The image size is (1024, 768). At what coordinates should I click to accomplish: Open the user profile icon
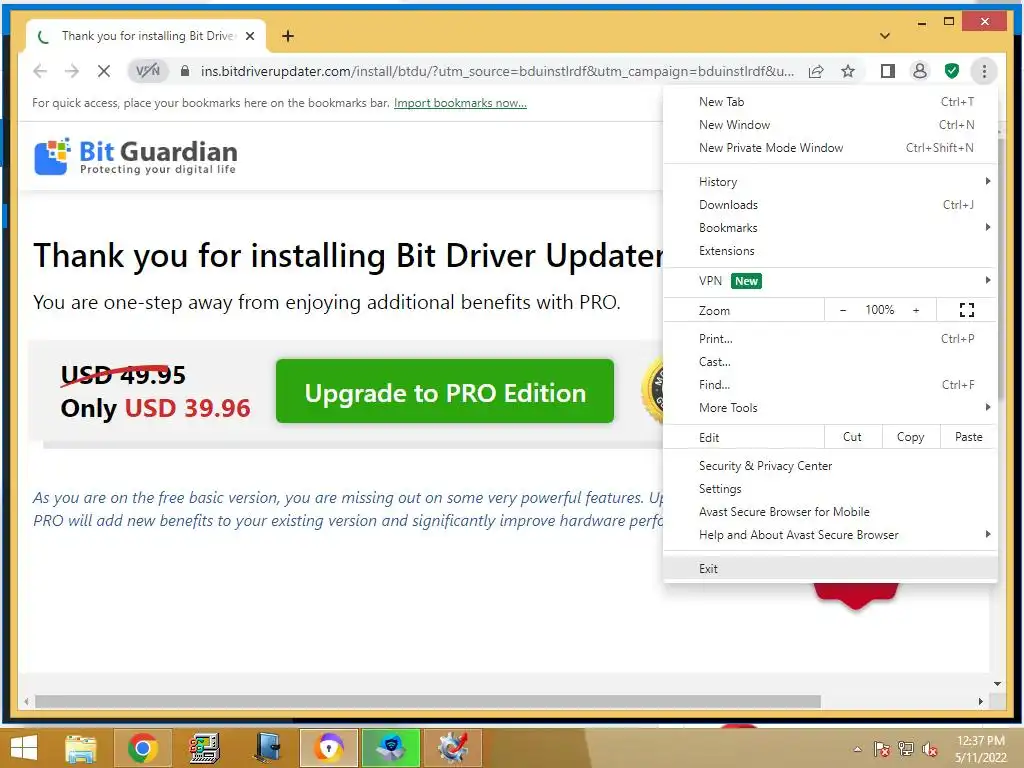tap(920, 71)
